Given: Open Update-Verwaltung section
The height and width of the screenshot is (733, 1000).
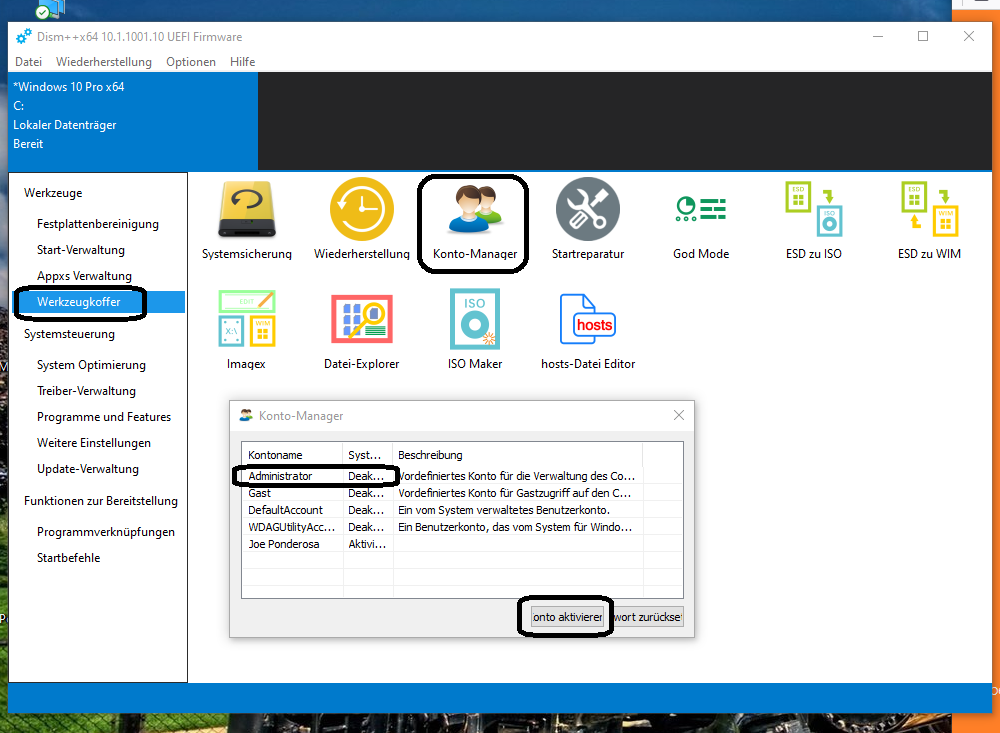Looking at the screenshot, I should (x=88, y=469).
